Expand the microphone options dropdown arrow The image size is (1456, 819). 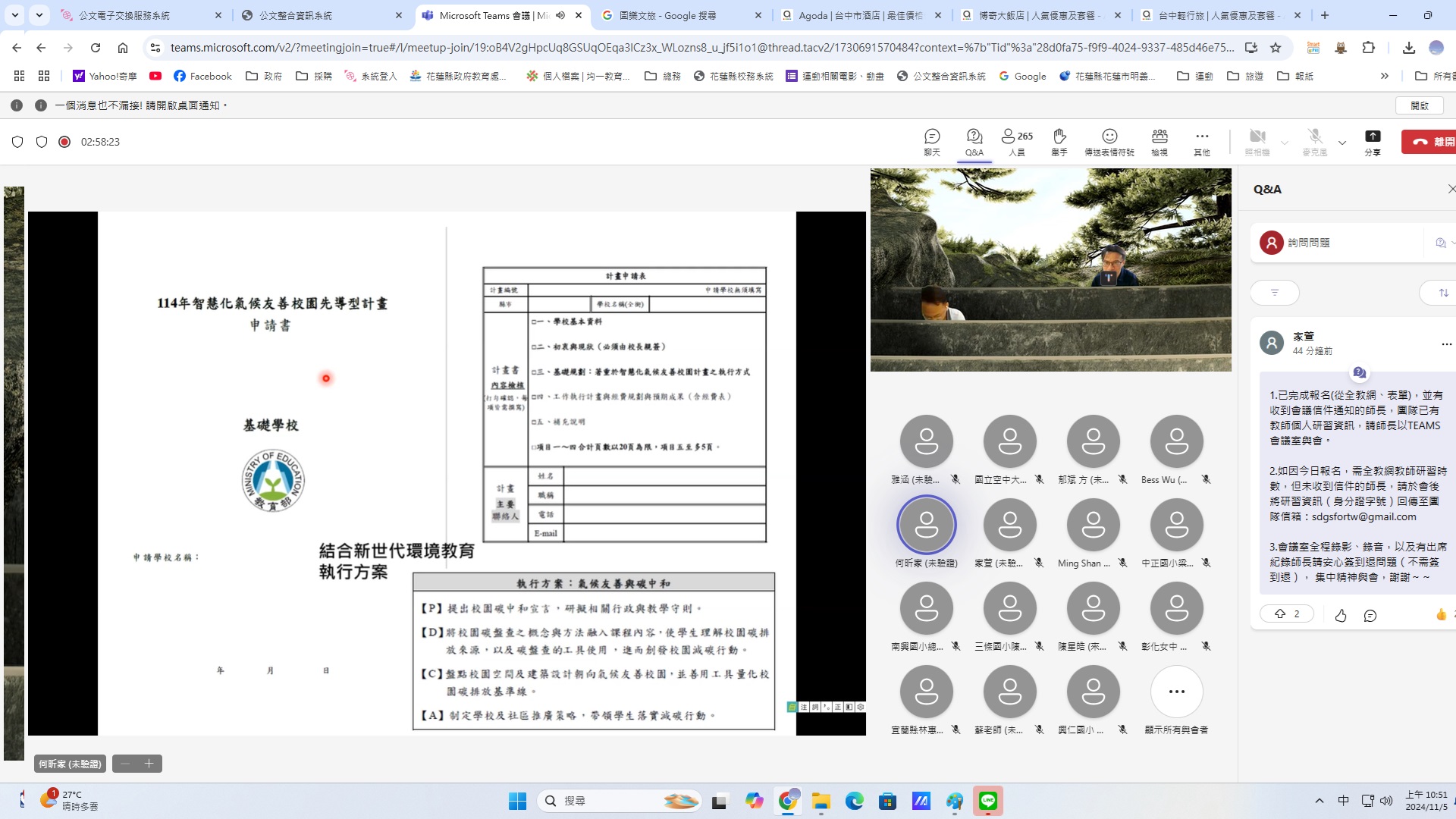pos(1342,143)
